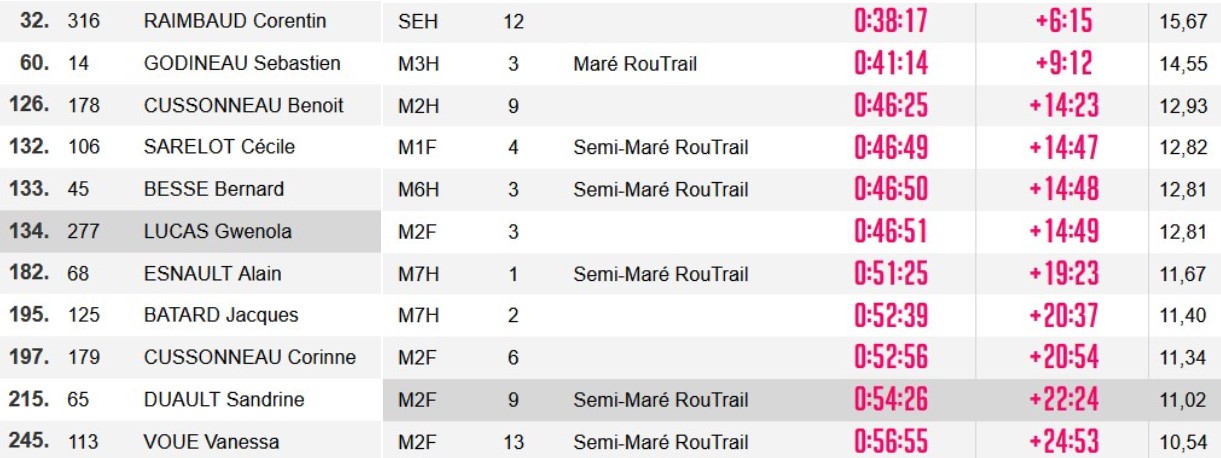Select the 0:46:51 finish time
This screenshot has width=1221, height=458.
891,231
